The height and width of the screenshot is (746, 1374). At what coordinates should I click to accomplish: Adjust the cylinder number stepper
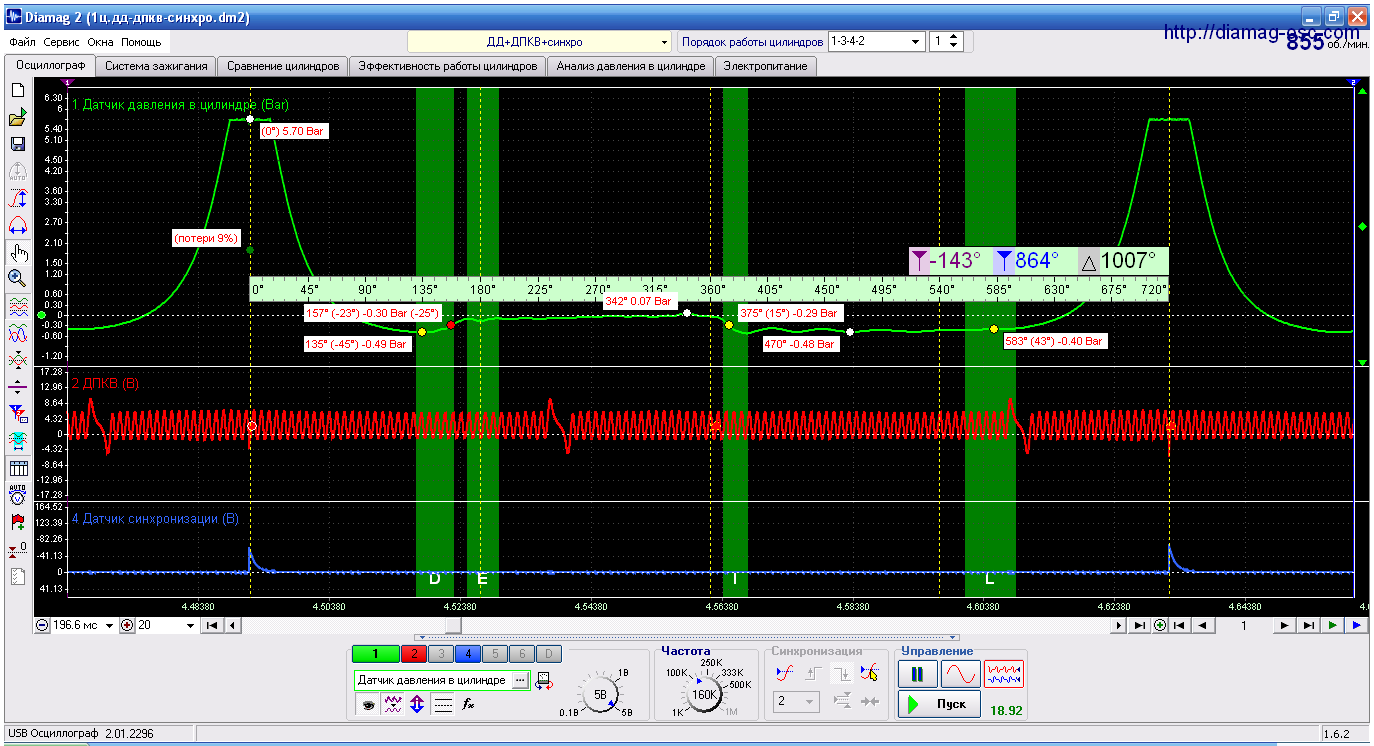(953, 42)
